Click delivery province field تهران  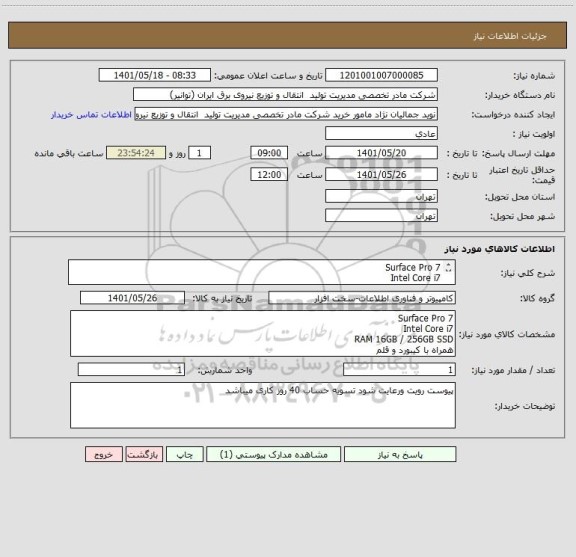click(x=381, y=196)
